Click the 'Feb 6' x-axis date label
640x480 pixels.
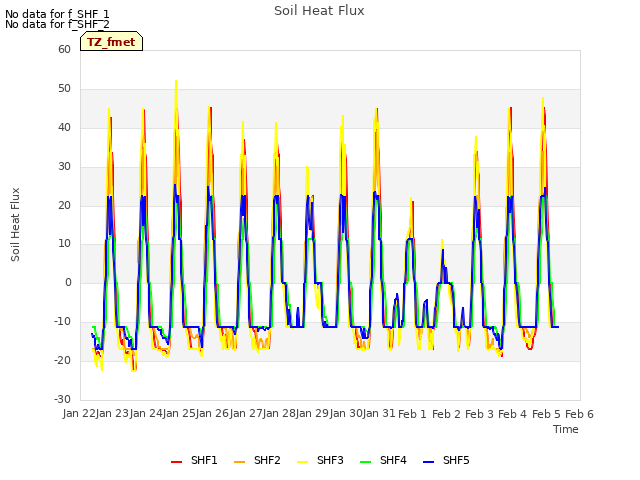[579, 414]
